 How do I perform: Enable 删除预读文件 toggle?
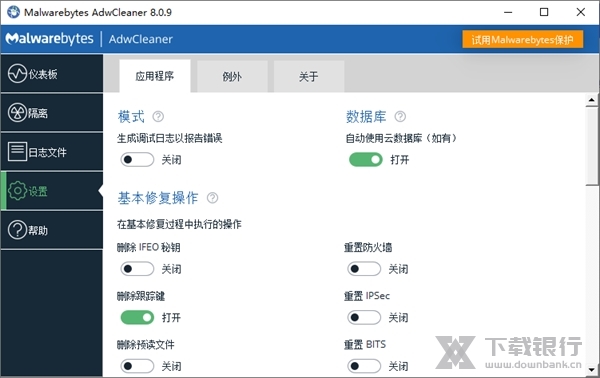tap(137, 366)
